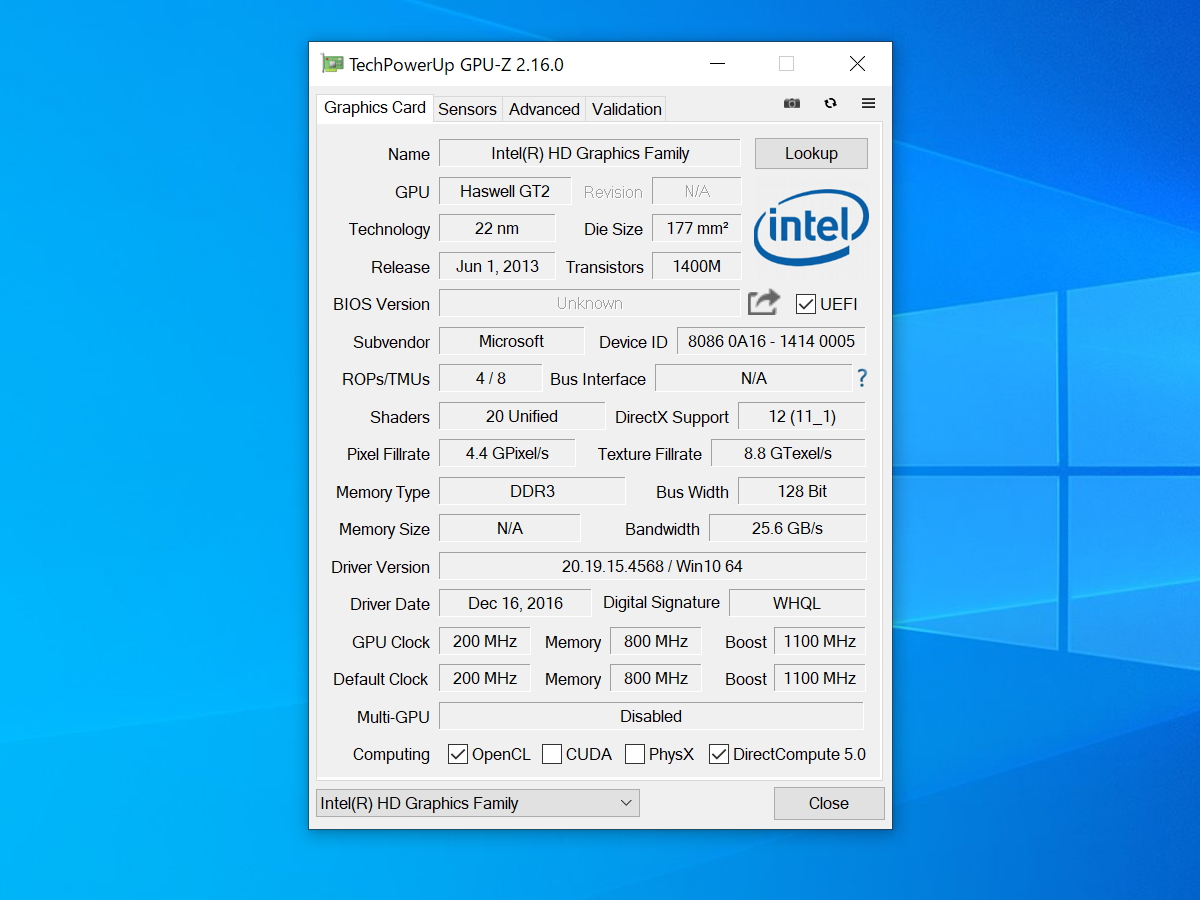Switch to the Sensors tab
1200x900 pixels.
click(467, 109)
